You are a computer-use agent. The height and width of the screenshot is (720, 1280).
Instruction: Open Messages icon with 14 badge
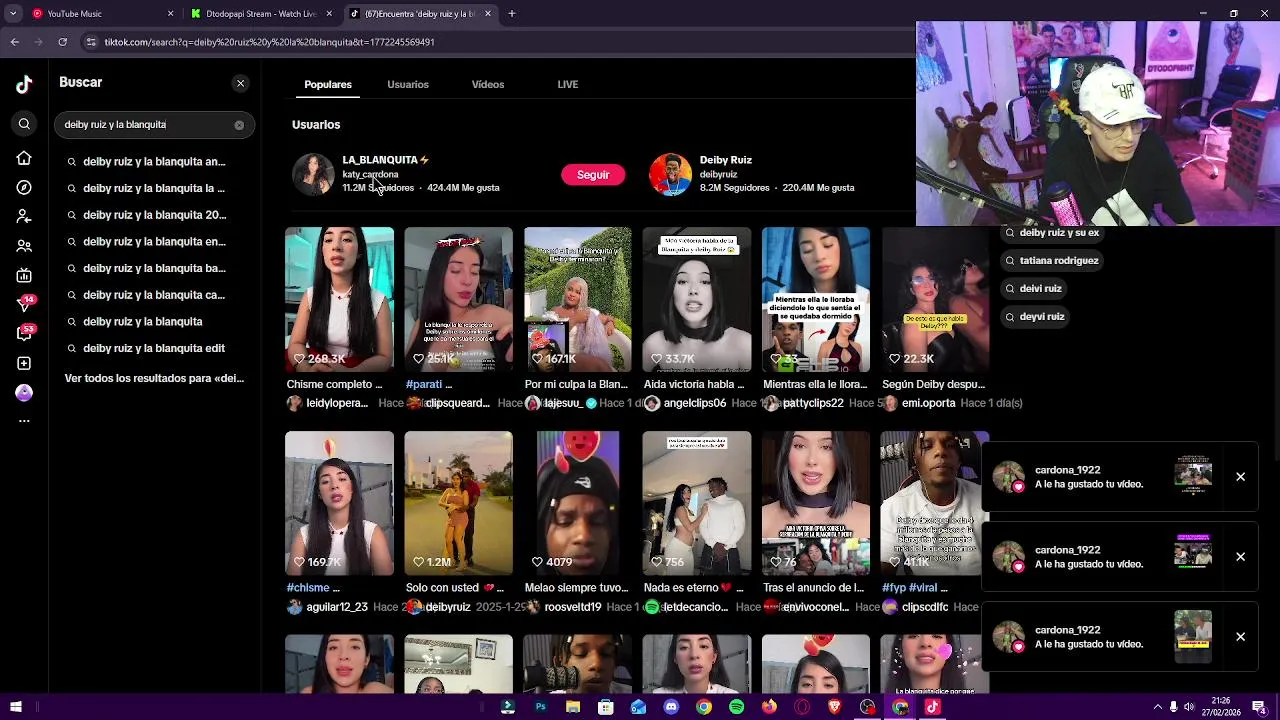pyautogui.click(x=24, y=304)
